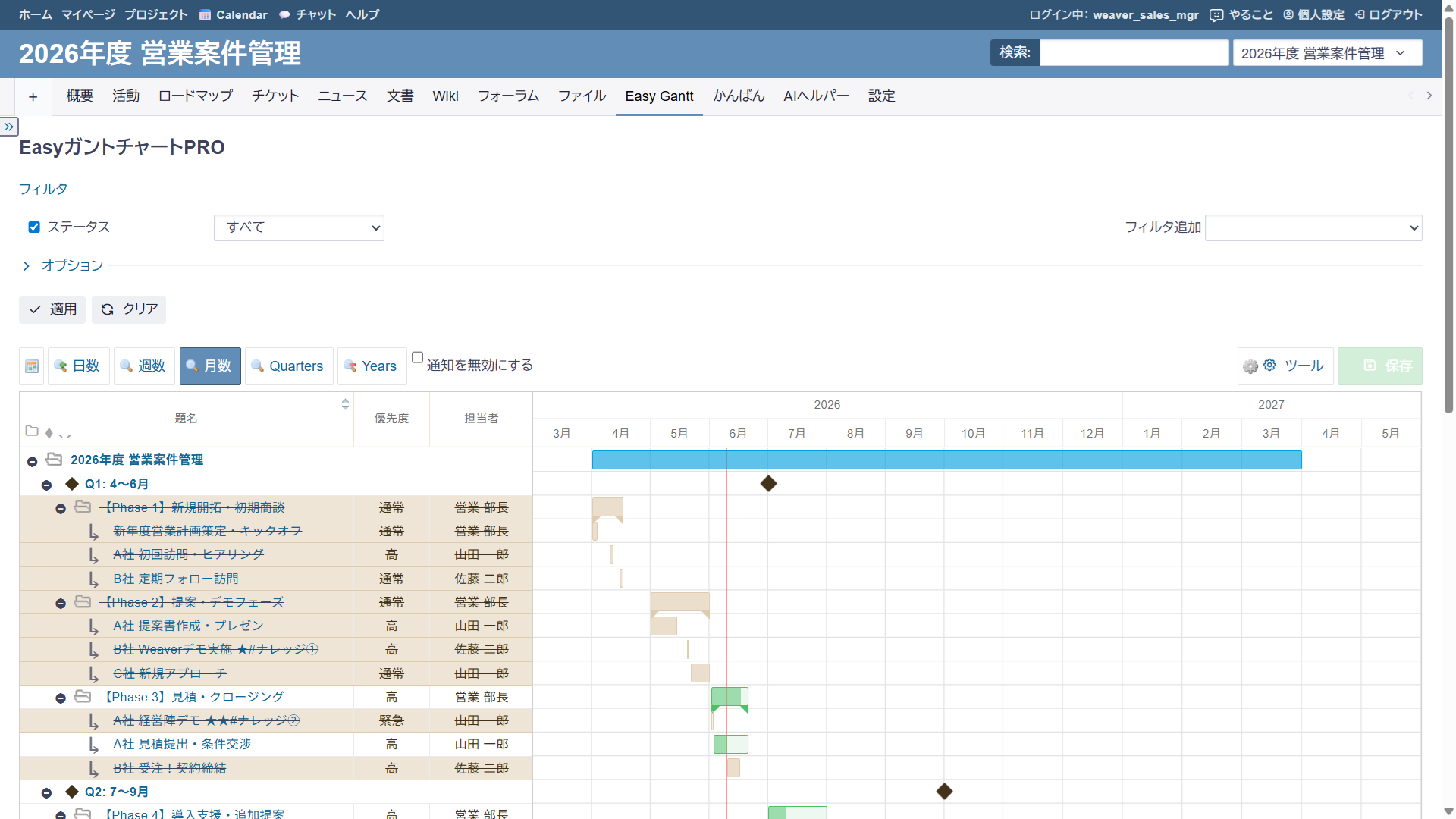The image size is (1456, 819).
Task: Open Calendar from the top bar
Action: click(234, 14)
